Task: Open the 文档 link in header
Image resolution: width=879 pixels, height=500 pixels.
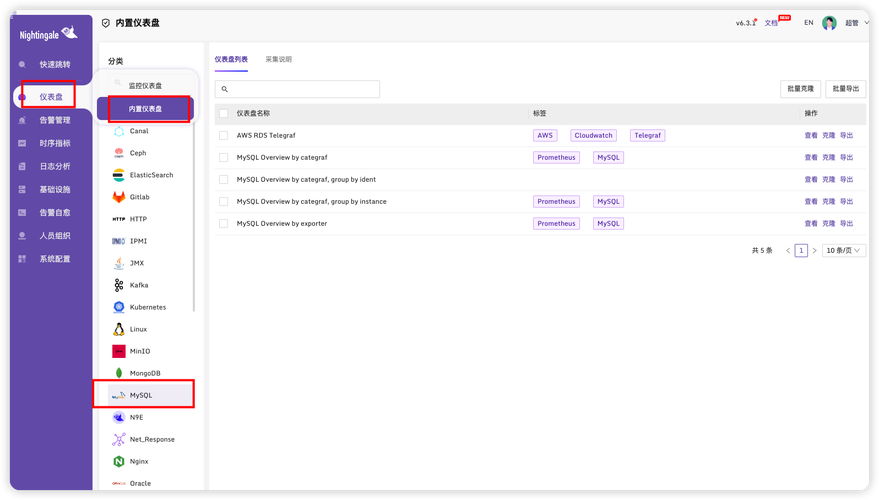Action: tap(771, 23)
